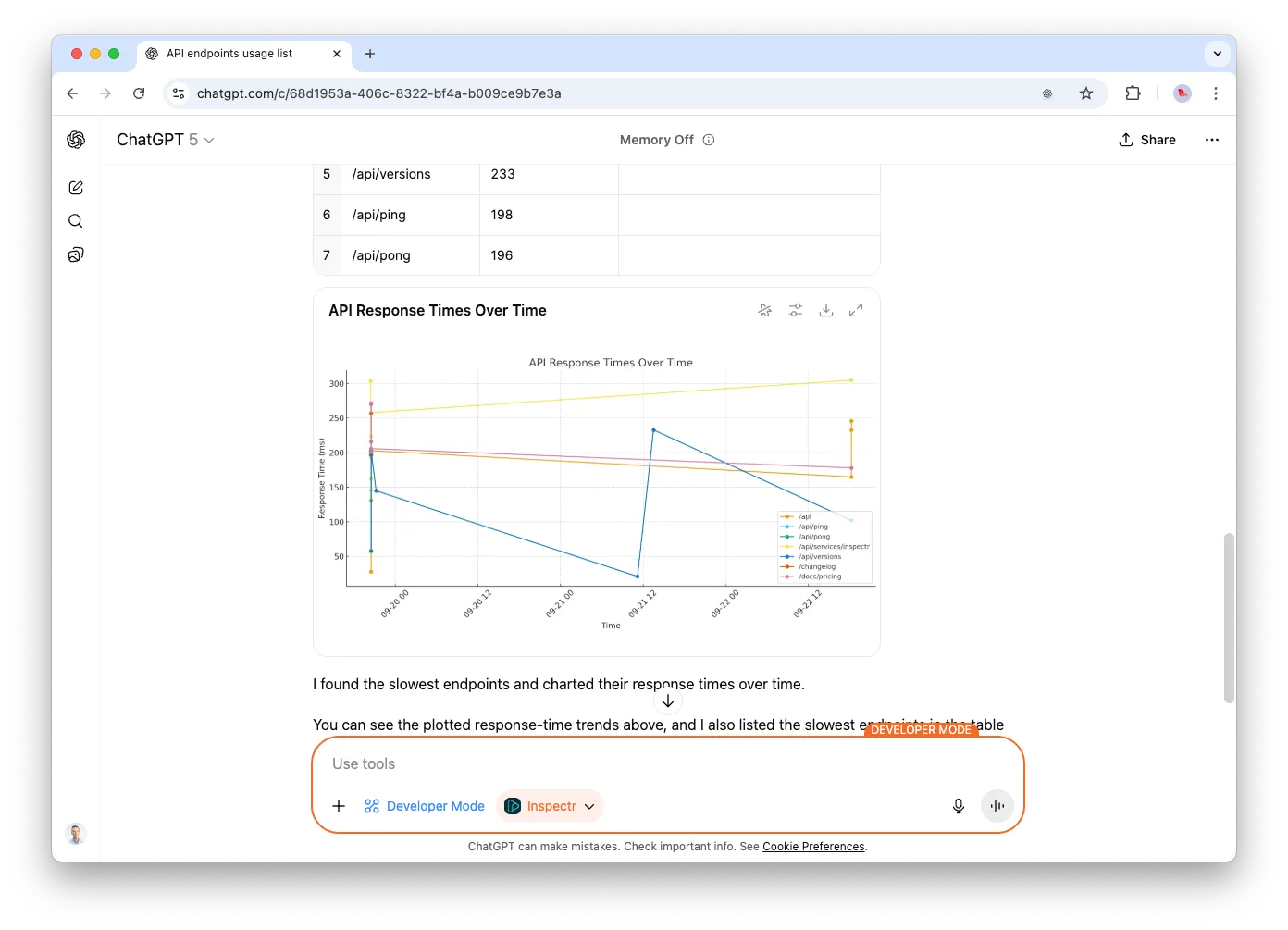Viewport: 1288px width, 930px height.
Task: Open the Cookie Preferences link
Action: coord(813,847)
